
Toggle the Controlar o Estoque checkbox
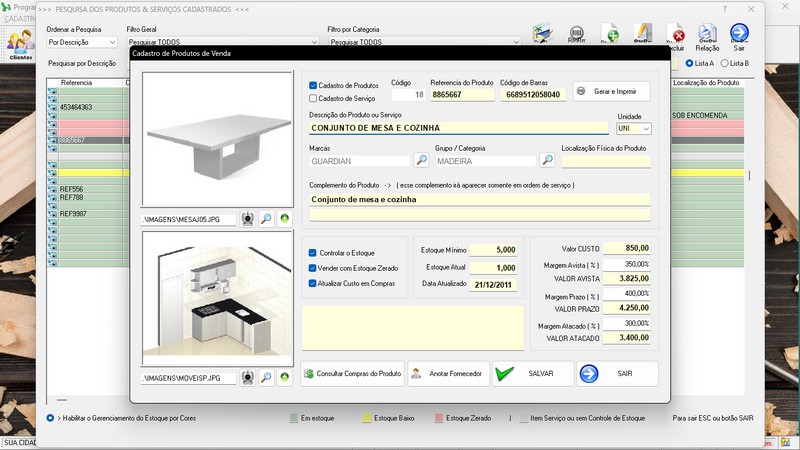point(314,253)
